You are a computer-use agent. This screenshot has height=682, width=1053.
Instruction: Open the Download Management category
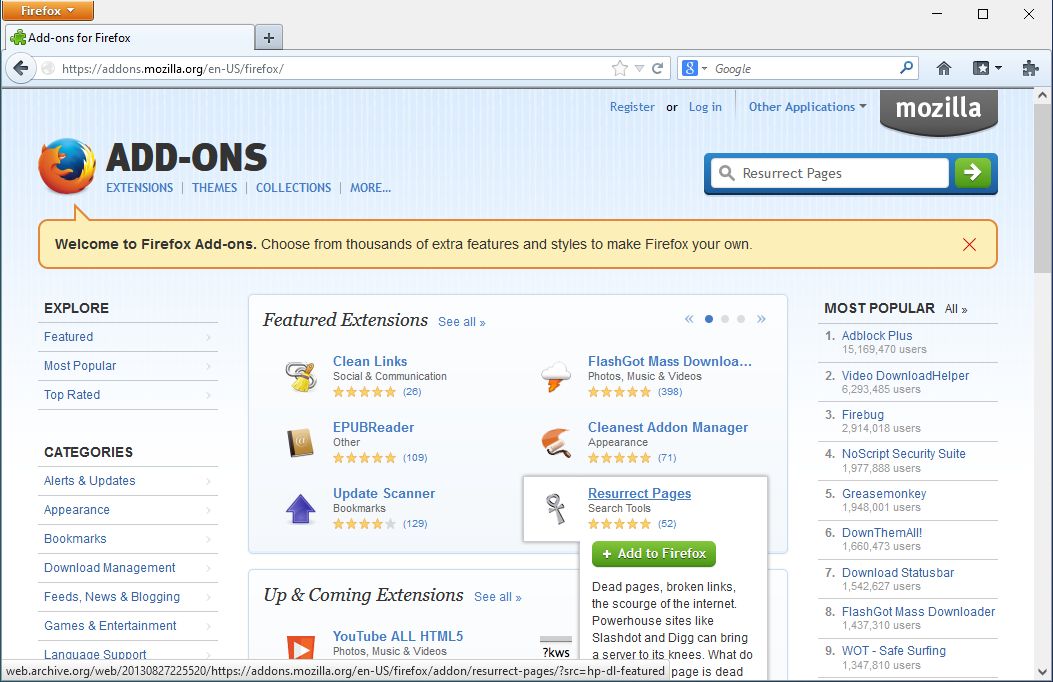[128, 568]
